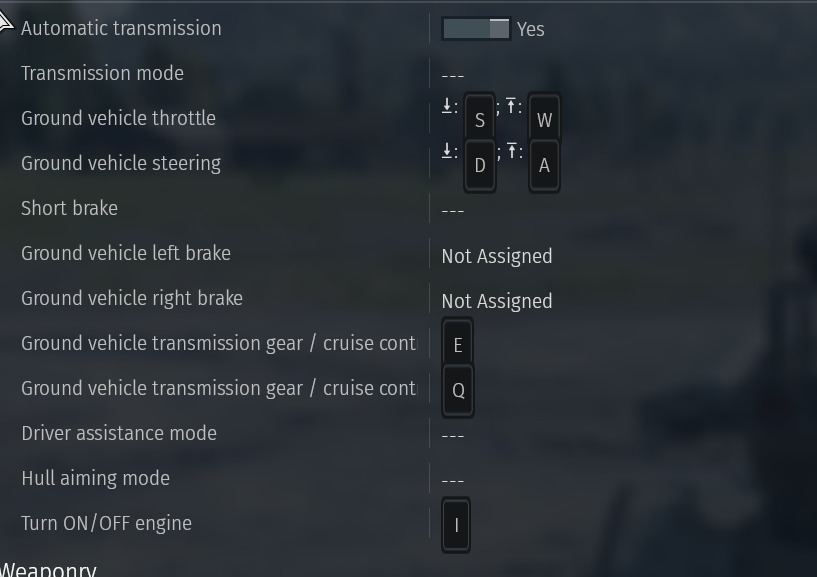Click the D key steering binding
The height and width of the screenshot is (577, 817).
(480, 165)
